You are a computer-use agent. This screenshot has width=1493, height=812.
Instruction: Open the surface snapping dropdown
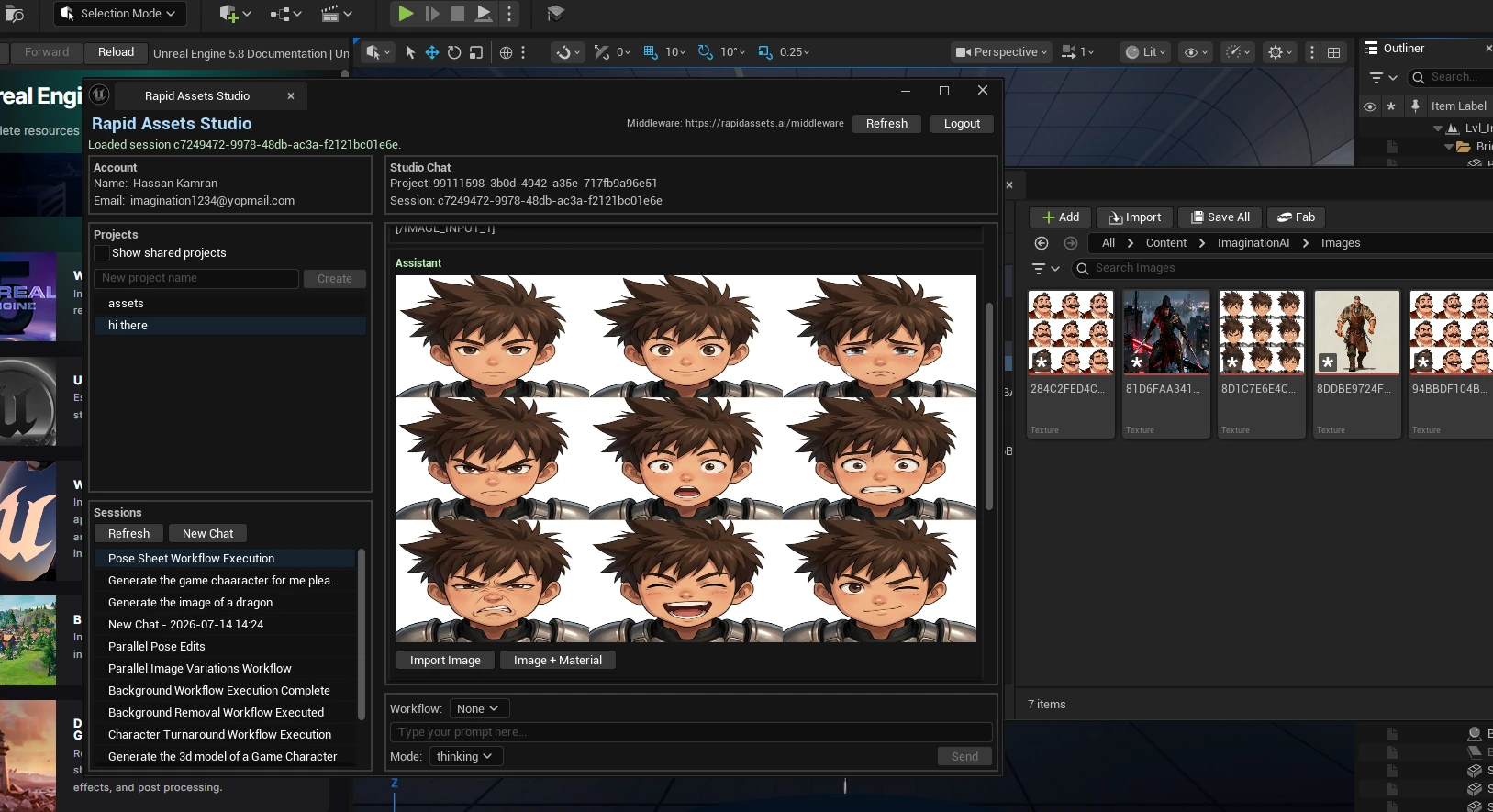coord(567,52)
